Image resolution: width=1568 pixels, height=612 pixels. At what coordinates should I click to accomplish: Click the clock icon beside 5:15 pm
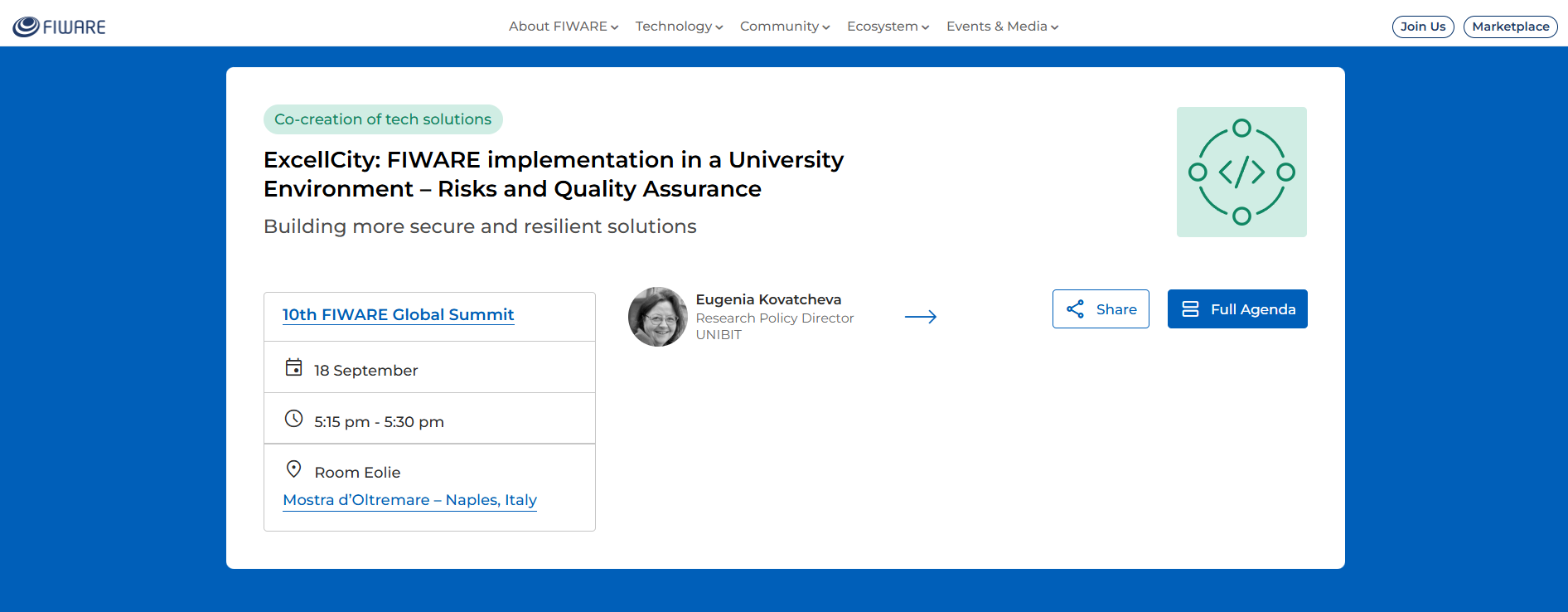(293, 419)
